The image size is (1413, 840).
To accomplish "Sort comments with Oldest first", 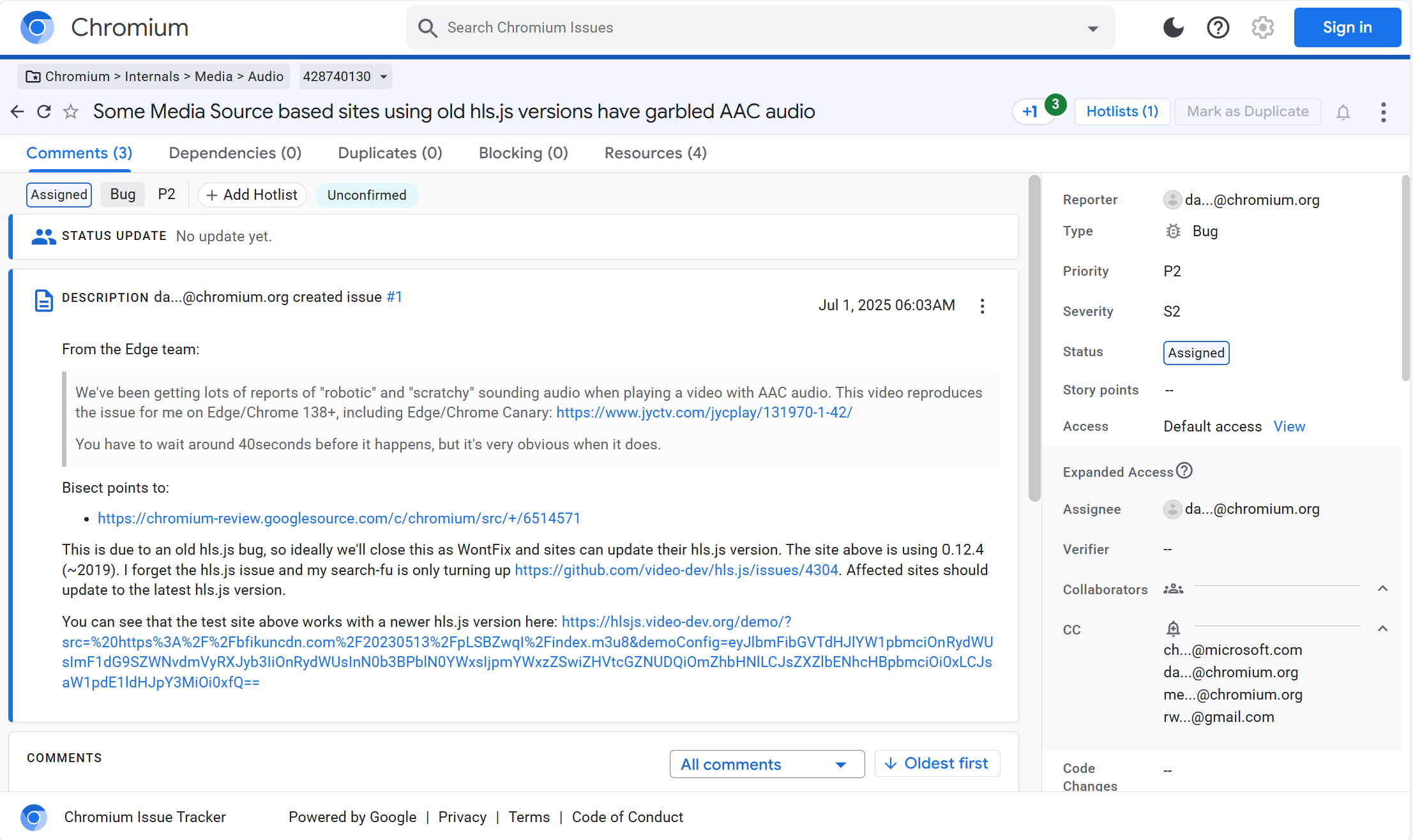I will pyautogui.click(x=937, y=763).
